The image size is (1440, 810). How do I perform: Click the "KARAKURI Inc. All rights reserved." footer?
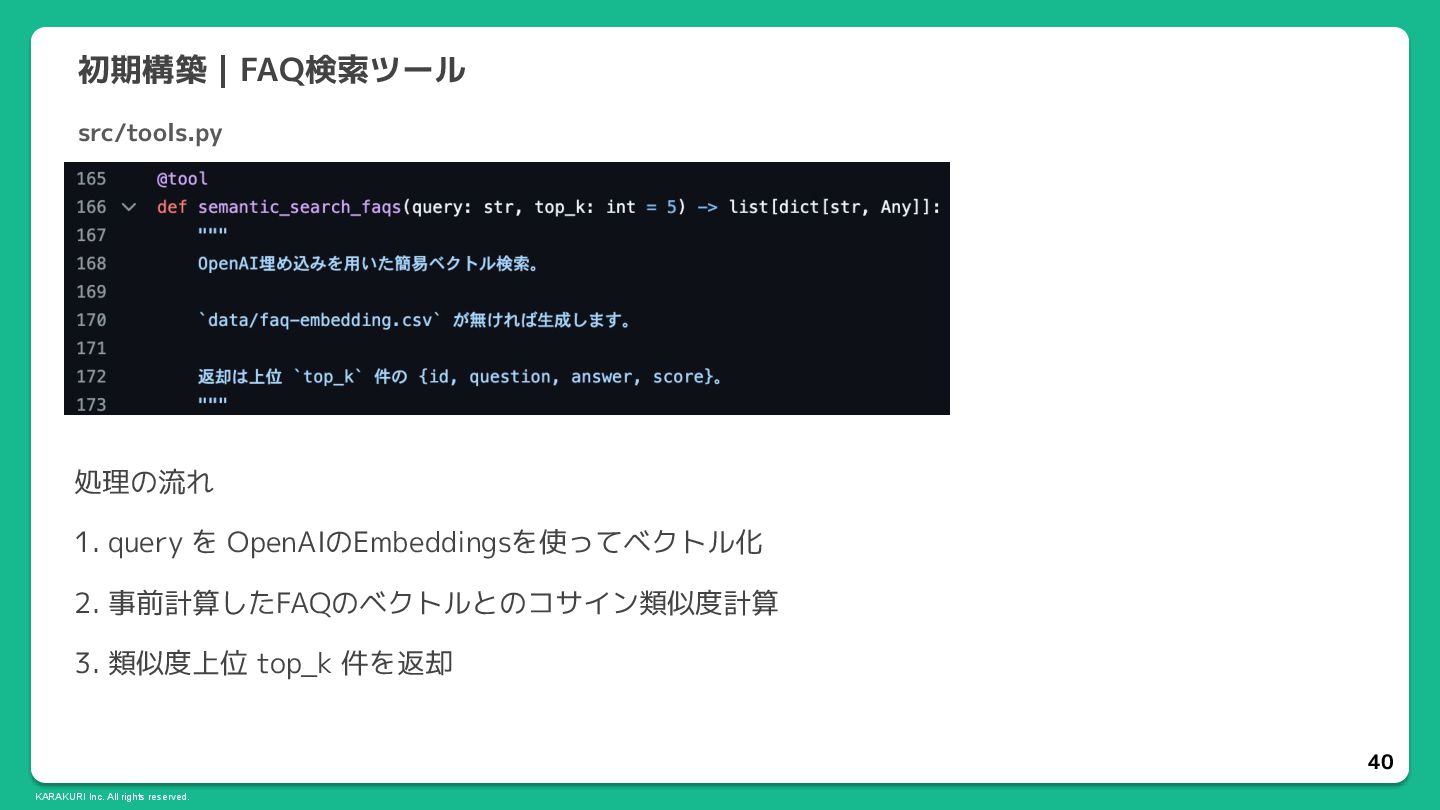(112, 797)
